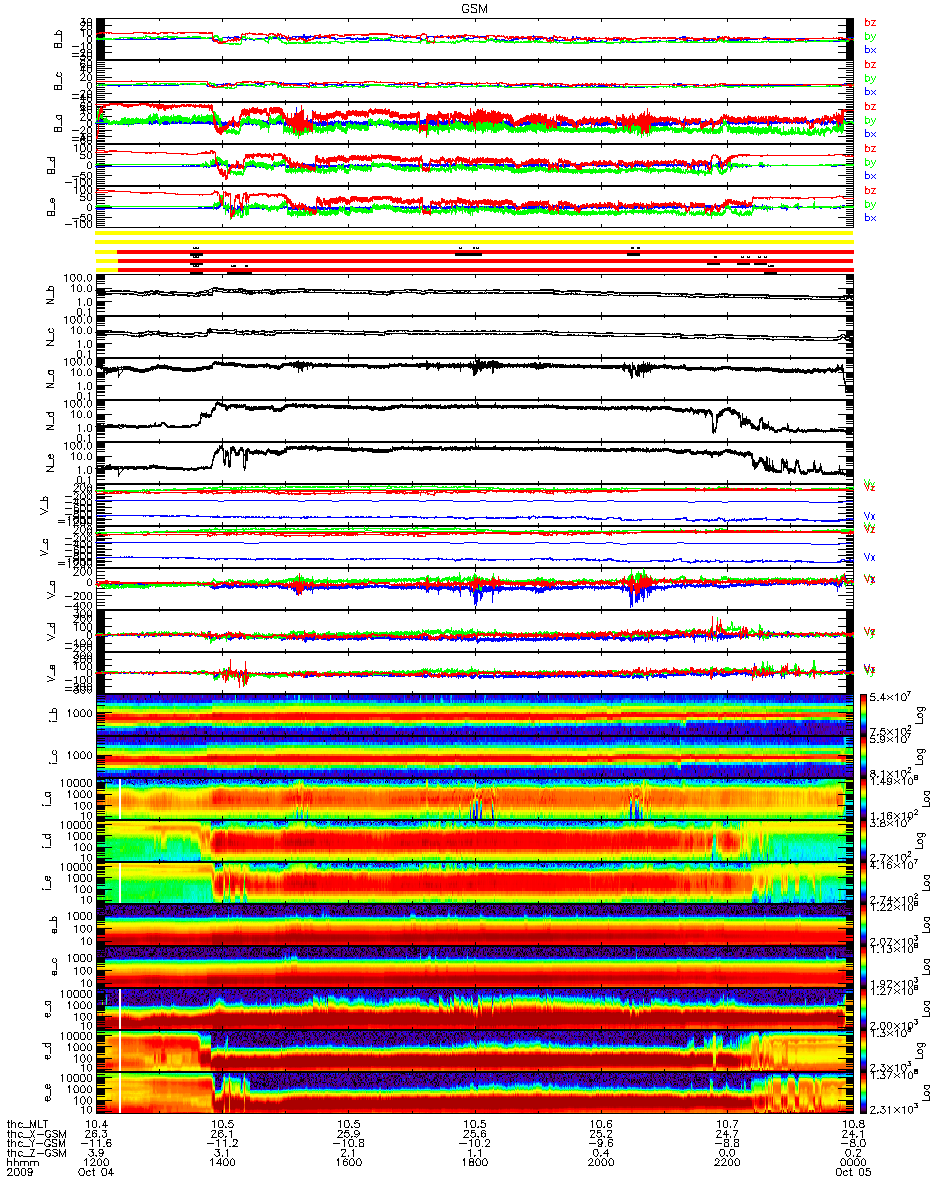The image size is (930, 1200).
Task: Click the by legend of the B_d panel
Action: [x=870, y=162]
